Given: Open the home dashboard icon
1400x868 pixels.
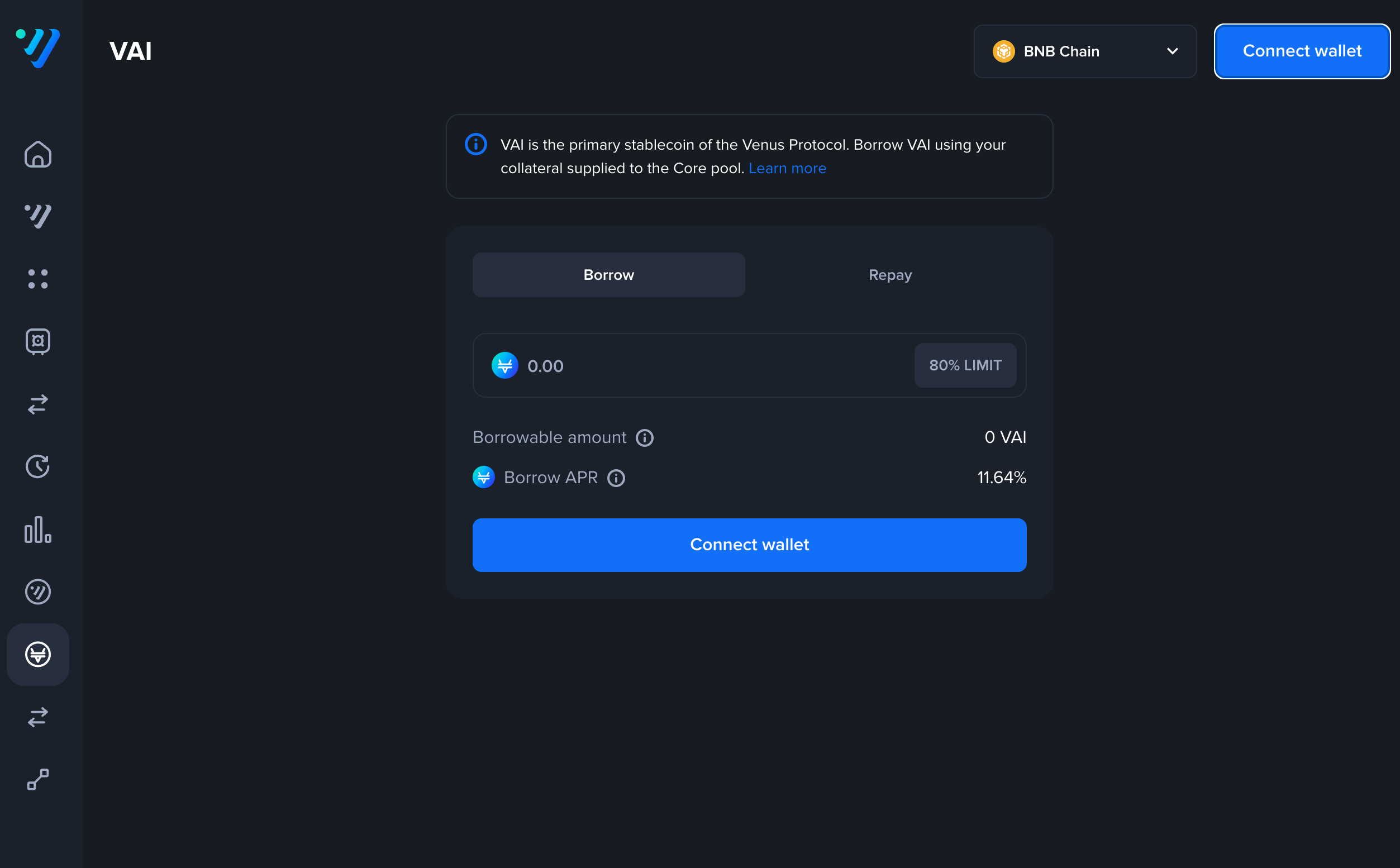Looking at the screenshot, I should pyautogui.click(x=38, y=154).
